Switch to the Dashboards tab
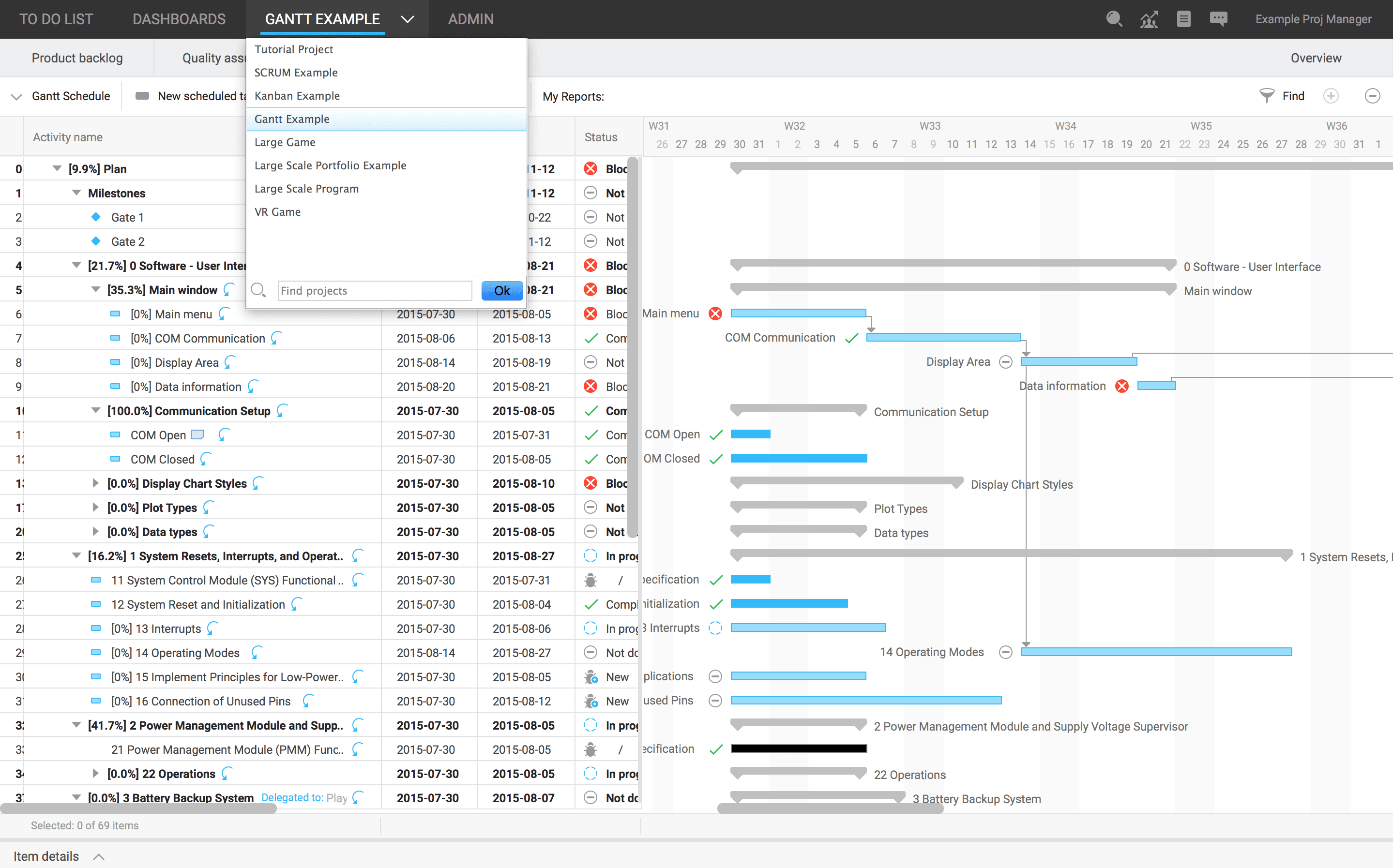The height and width of the screenshot is (868, 1393). [x=179, y=19]
